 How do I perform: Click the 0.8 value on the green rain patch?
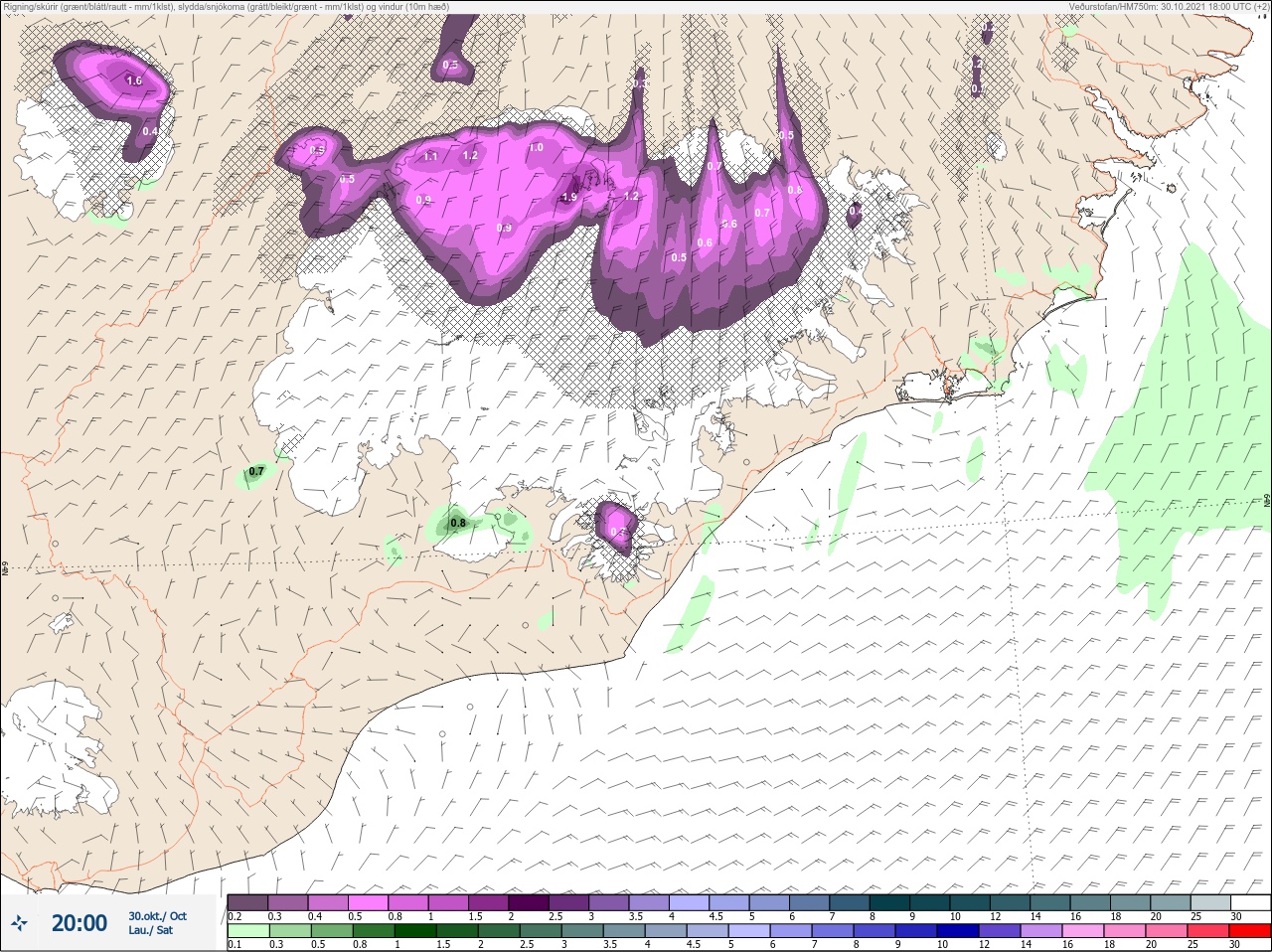point(458,523)
